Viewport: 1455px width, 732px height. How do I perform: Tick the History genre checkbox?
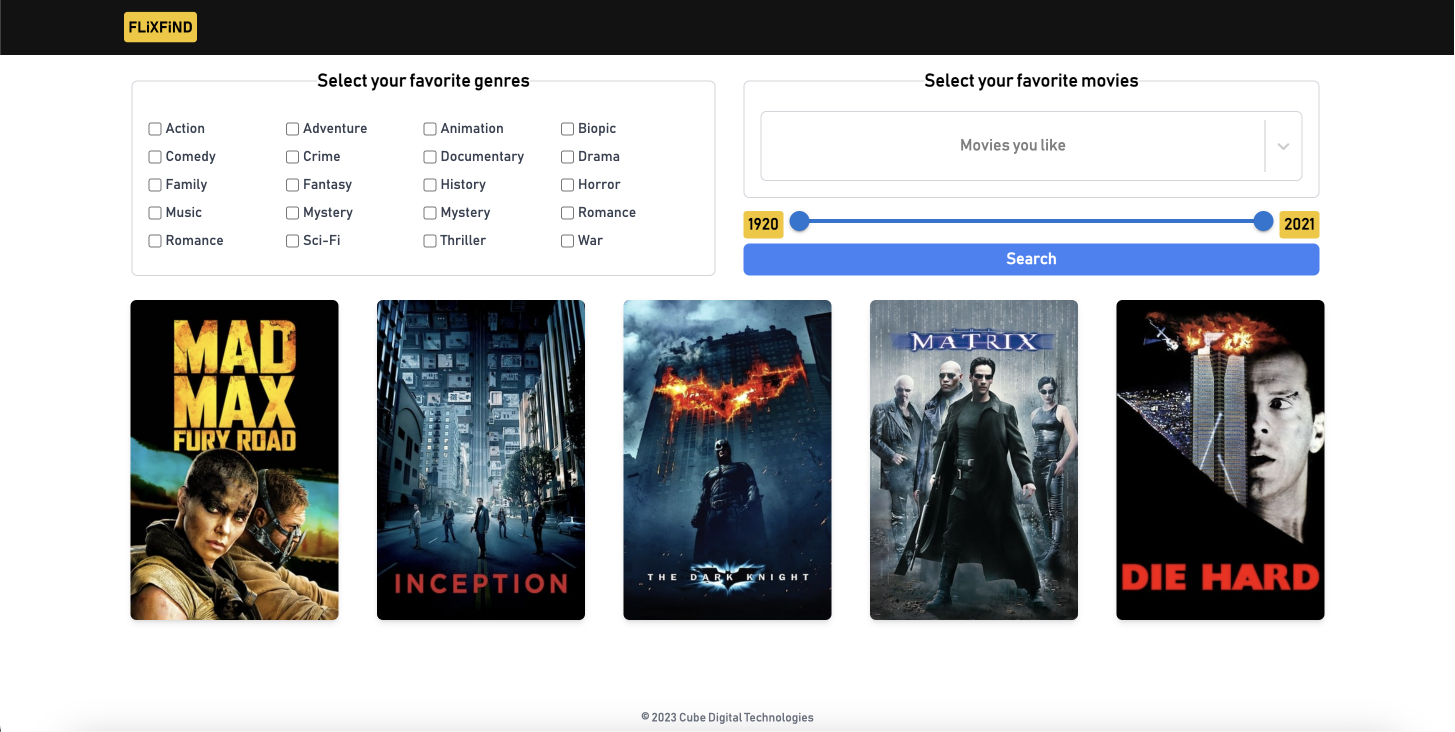pyautogui.click(x=430, y=185)
